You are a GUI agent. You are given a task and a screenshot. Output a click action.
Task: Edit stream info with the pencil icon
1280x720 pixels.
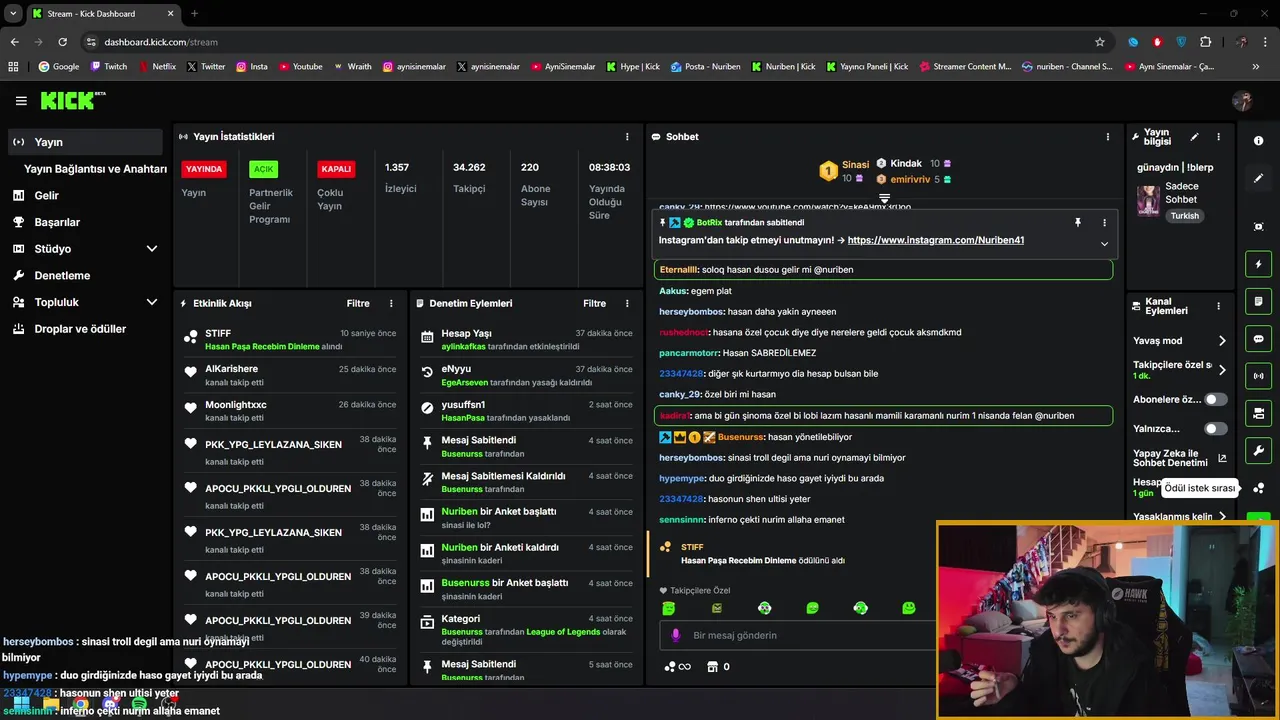pyautogui.click(x=1194, y=137)
